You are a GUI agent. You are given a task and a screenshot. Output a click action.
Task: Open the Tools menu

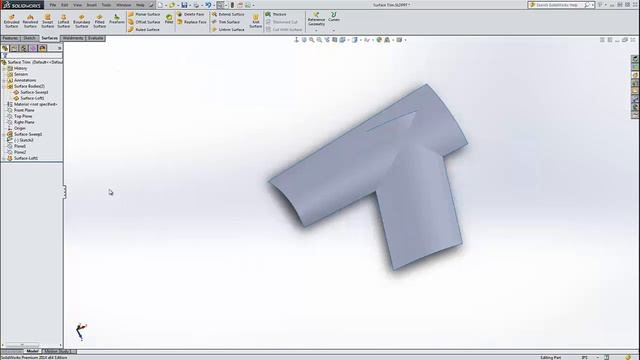106,5
